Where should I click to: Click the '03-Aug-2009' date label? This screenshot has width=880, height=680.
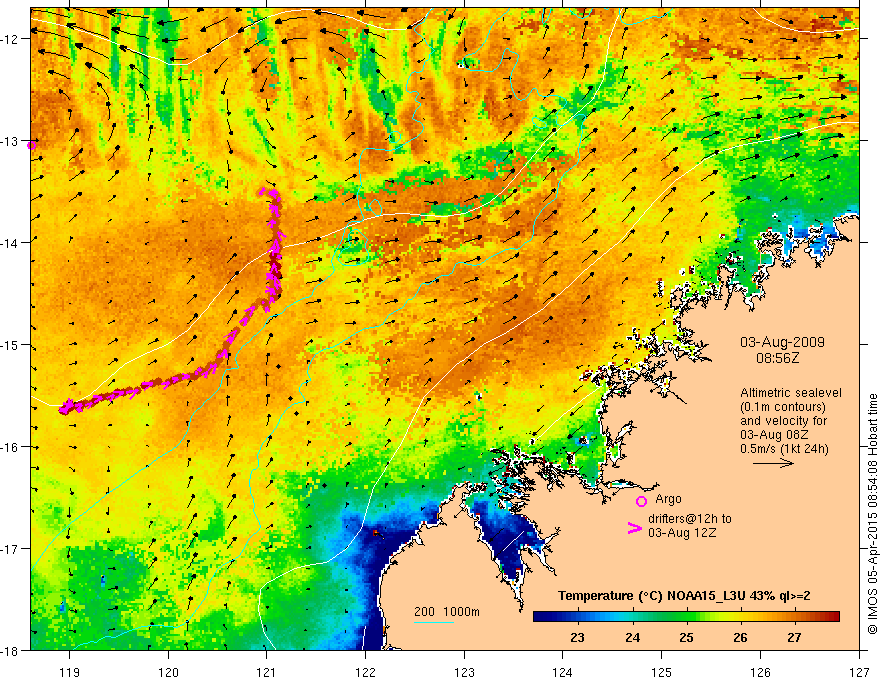(x=782, y=342)
